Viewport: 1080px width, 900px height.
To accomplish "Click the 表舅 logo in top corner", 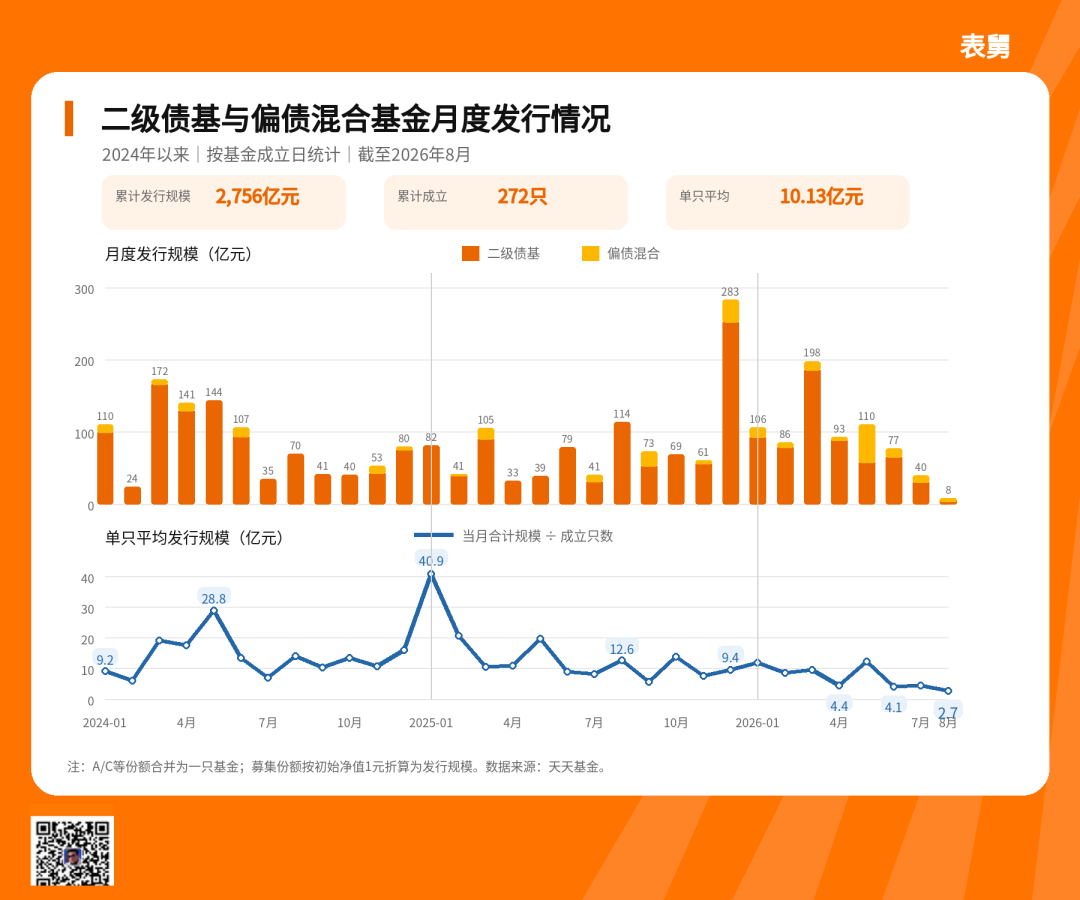I will click(x=984, y=47).
